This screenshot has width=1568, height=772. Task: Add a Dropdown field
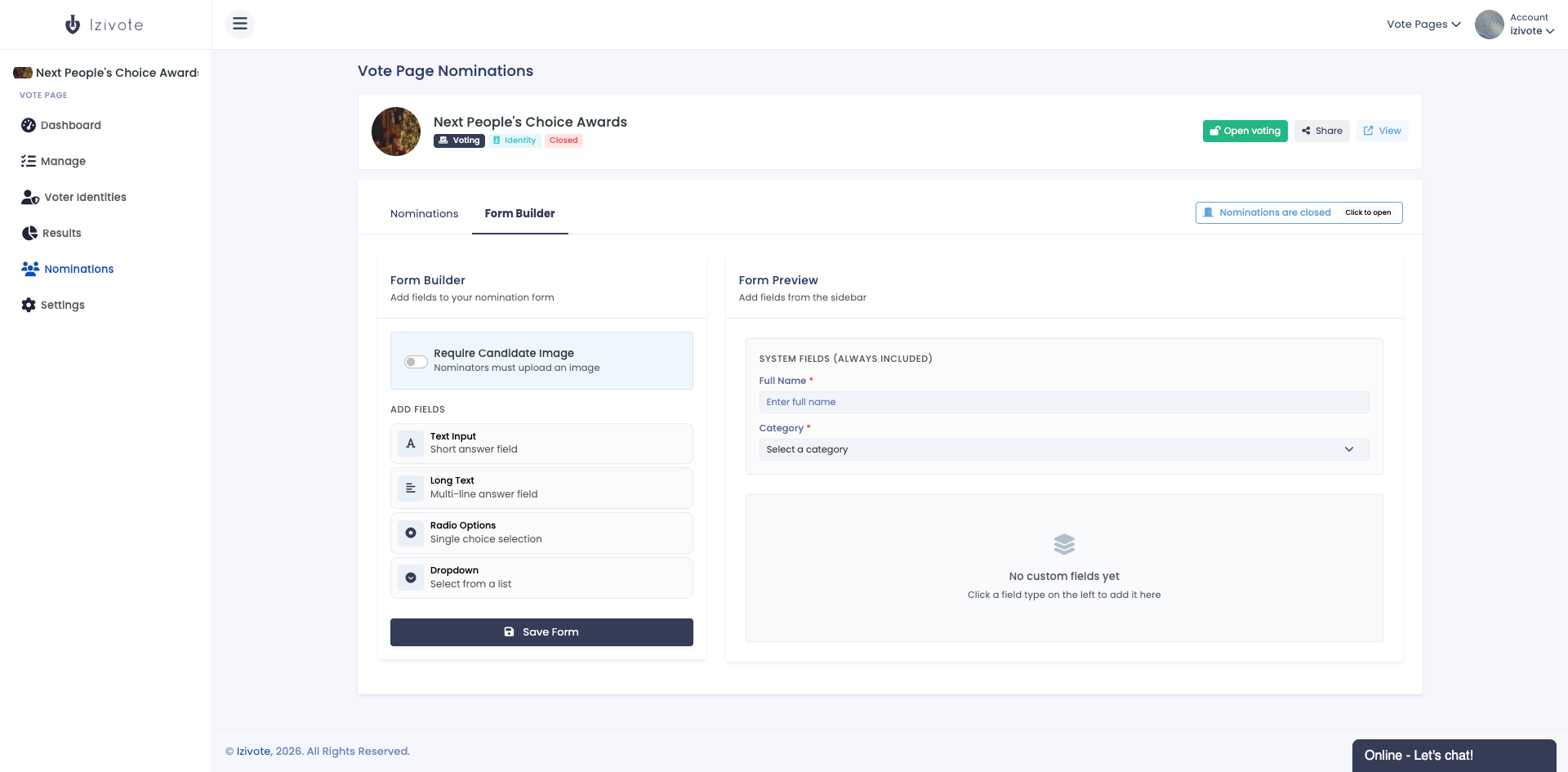coord(541,578)
